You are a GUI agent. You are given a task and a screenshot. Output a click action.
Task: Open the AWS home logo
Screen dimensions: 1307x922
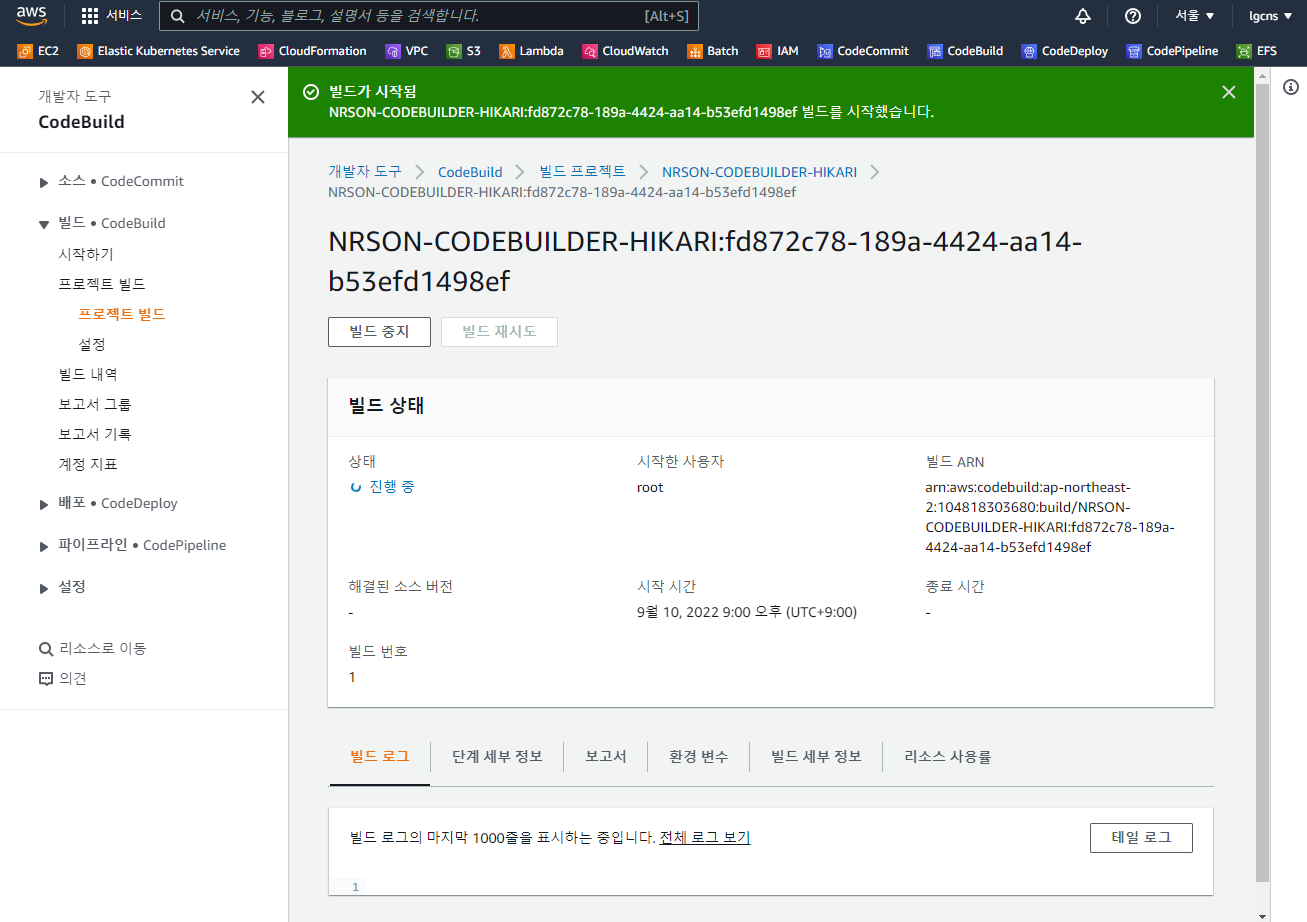click(32, 16)
